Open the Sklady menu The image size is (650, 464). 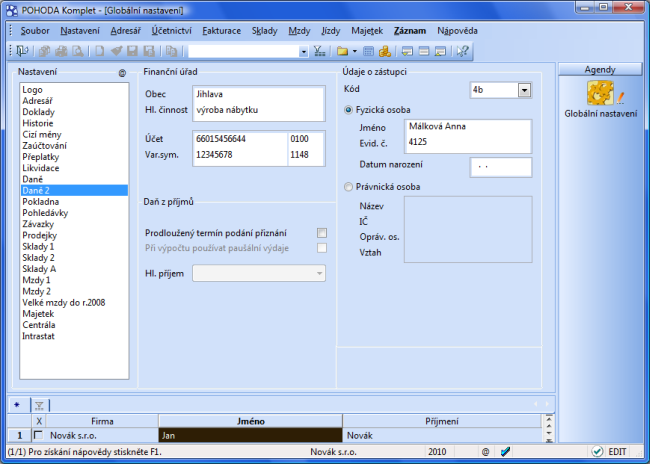(264, 31)
